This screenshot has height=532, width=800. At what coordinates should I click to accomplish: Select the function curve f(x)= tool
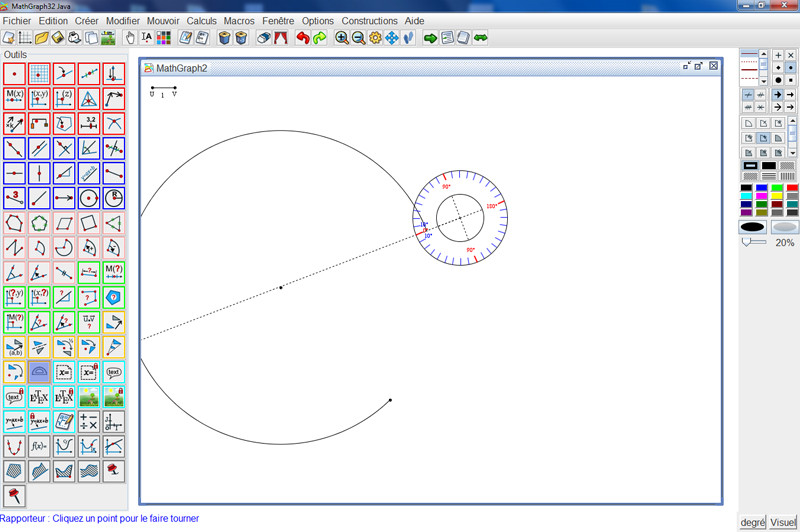(x=39, y=446)
